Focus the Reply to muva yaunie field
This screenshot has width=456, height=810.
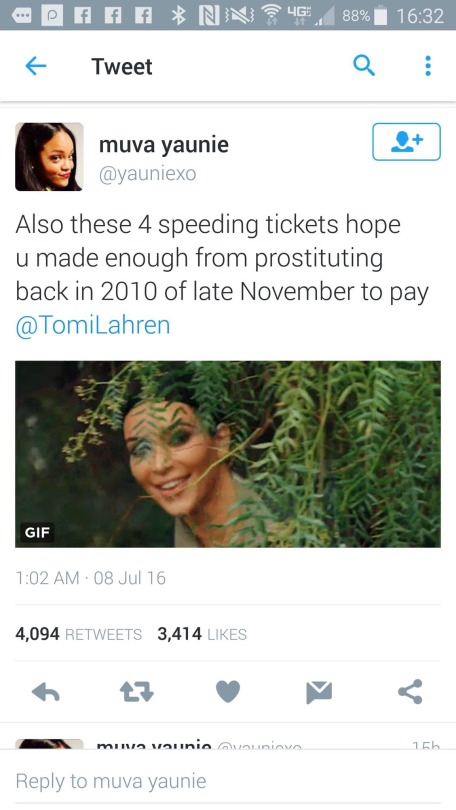[228, 781]
